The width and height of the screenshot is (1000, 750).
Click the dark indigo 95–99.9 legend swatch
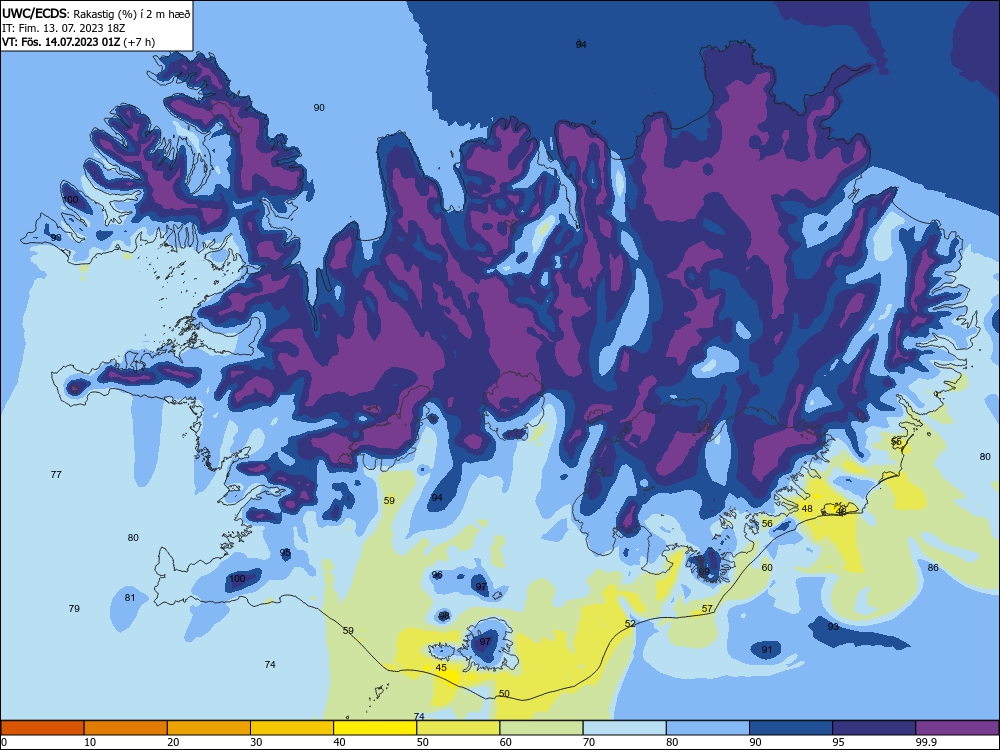874,728
